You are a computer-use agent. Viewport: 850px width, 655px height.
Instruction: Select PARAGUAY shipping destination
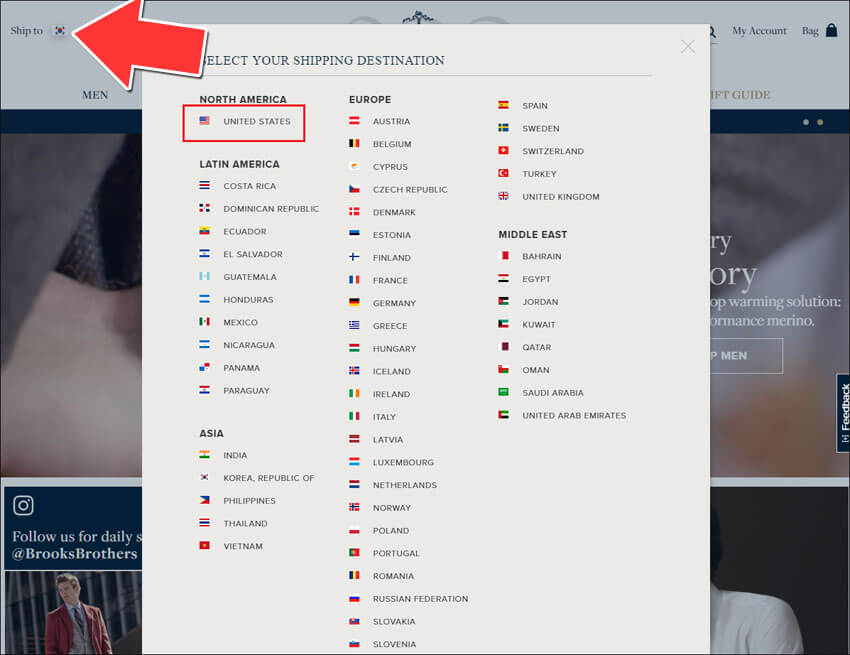(246, 391)
